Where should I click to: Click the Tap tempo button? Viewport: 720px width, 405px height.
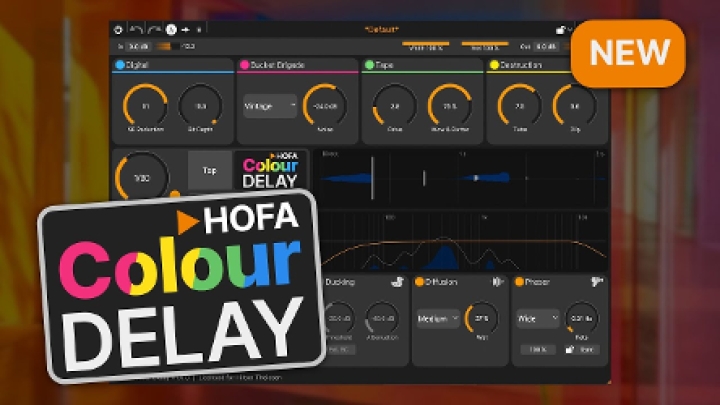point(210,170)
